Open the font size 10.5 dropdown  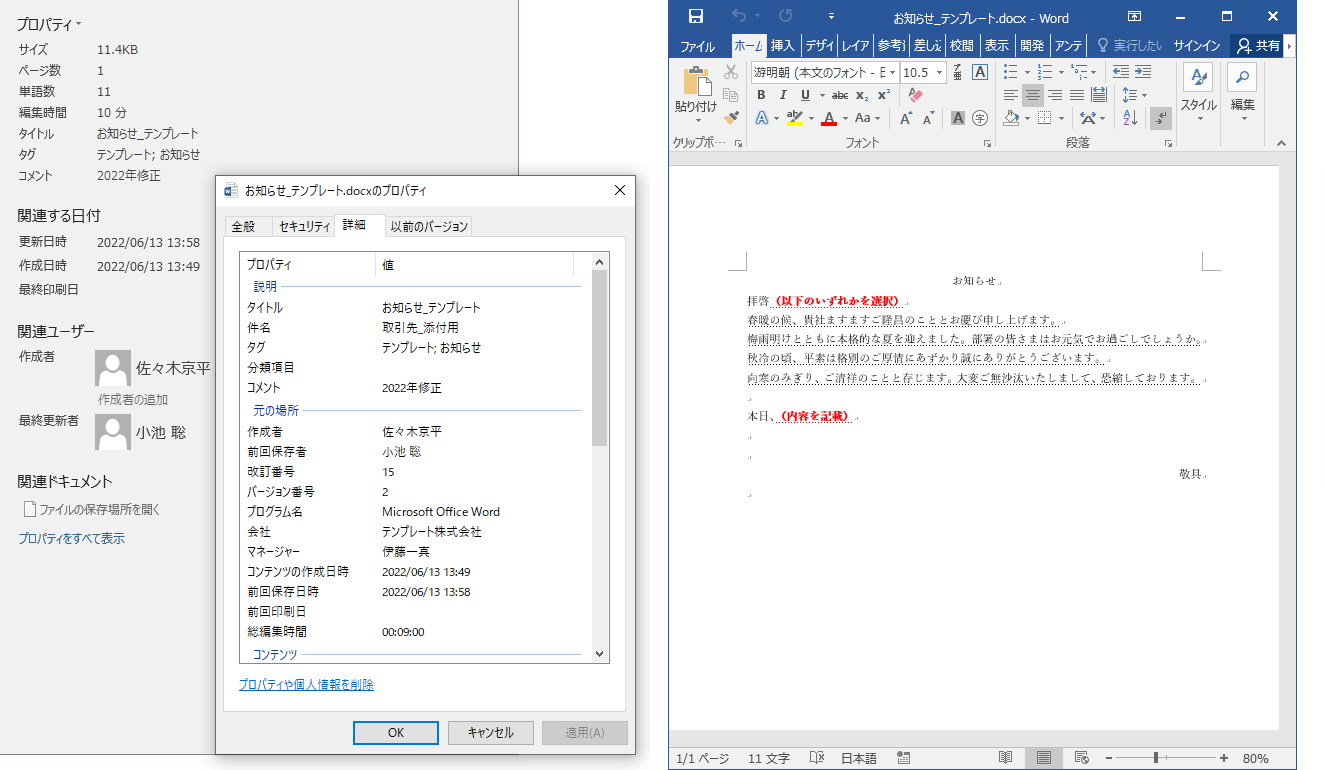[x=938, y=72]
